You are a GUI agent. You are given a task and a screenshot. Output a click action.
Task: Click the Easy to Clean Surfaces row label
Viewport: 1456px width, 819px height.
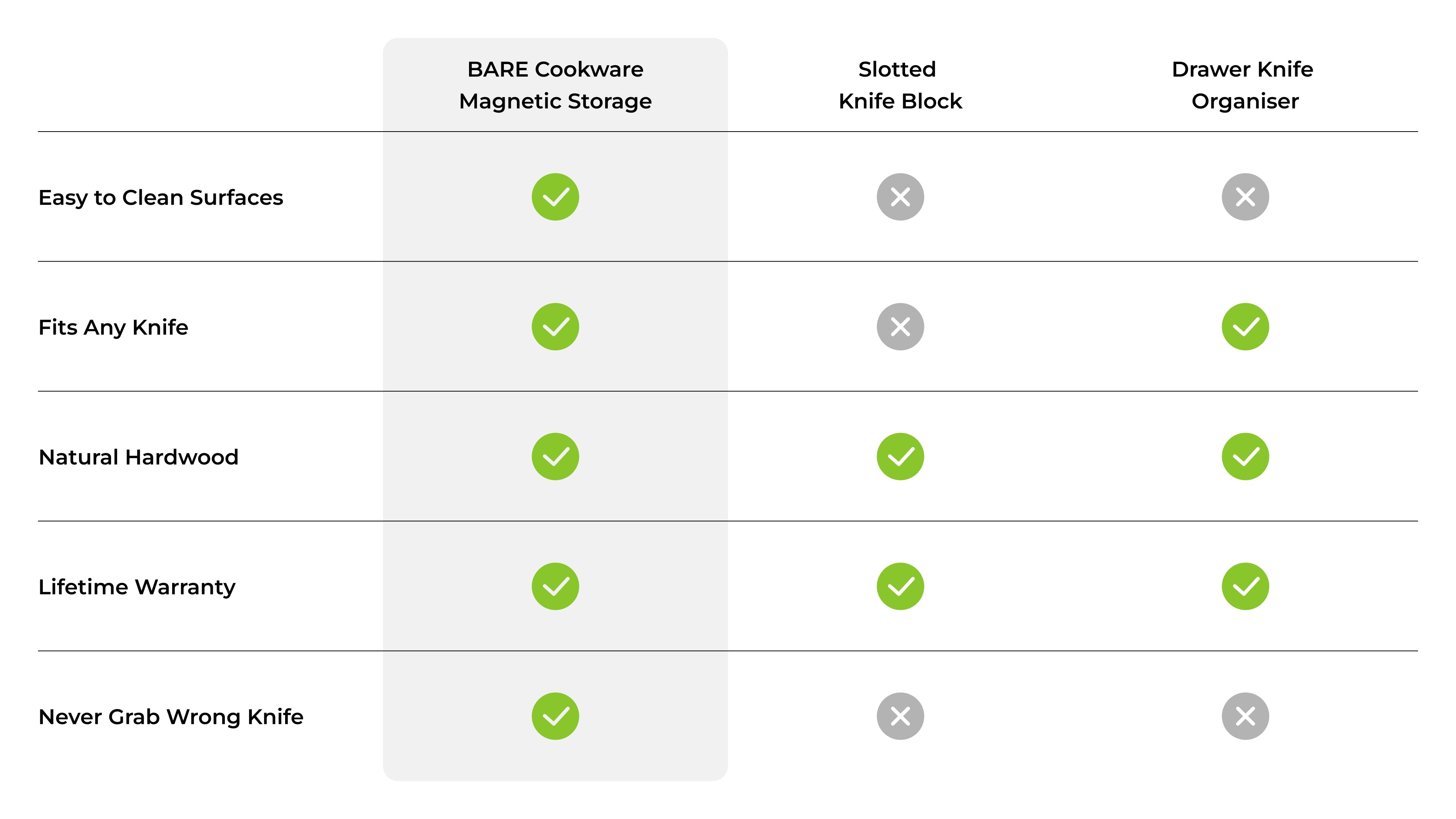pos(160,198)
